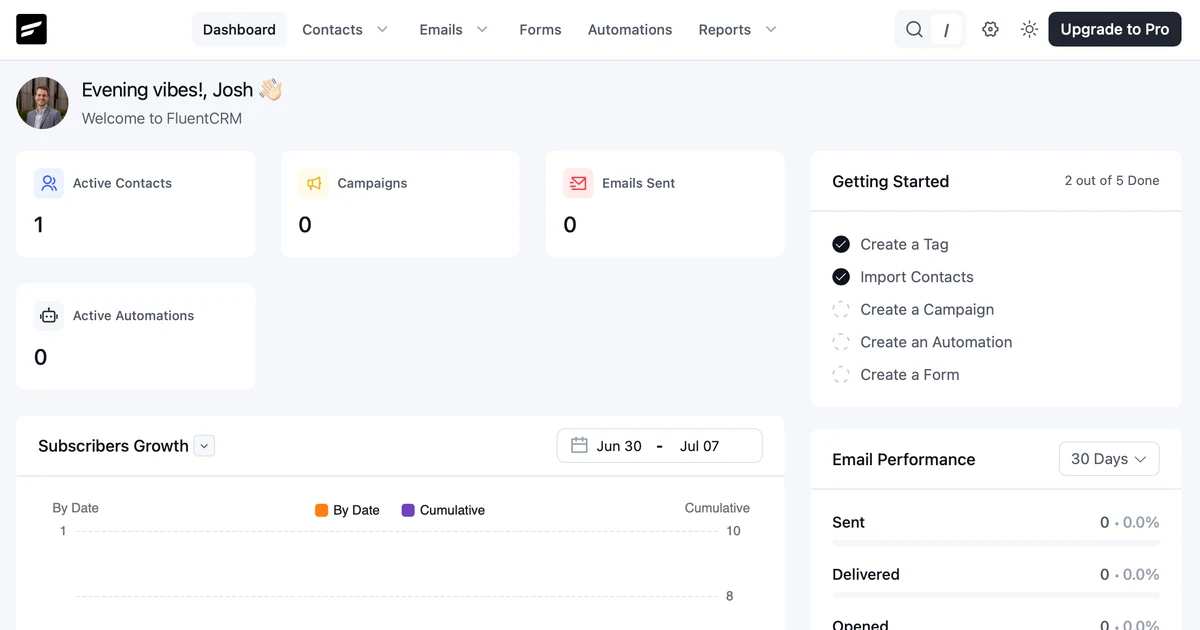Screen dimensions: 1200x630
Task: Open the Create a Tag step link
Action: point(904,244)
